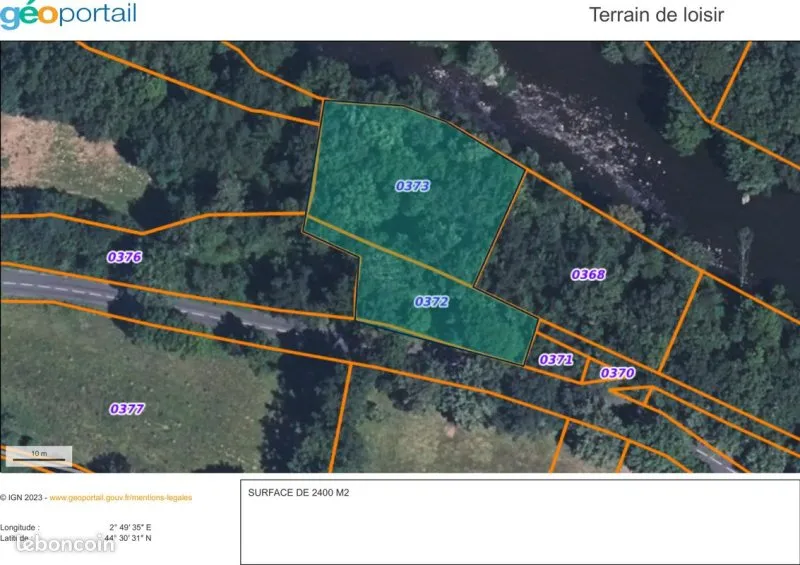The image size is (800, 565).
Task: Click the latitude value 44° 30' 31" N
Action: [x=128, y=538]
